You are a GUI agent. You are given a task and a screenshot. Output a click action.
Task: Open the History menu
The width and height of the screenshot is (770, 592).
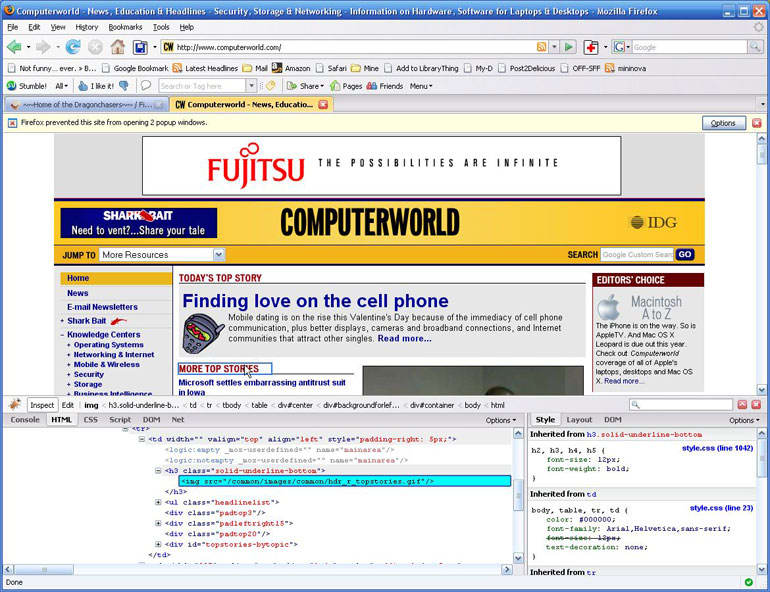click(87, 27)
